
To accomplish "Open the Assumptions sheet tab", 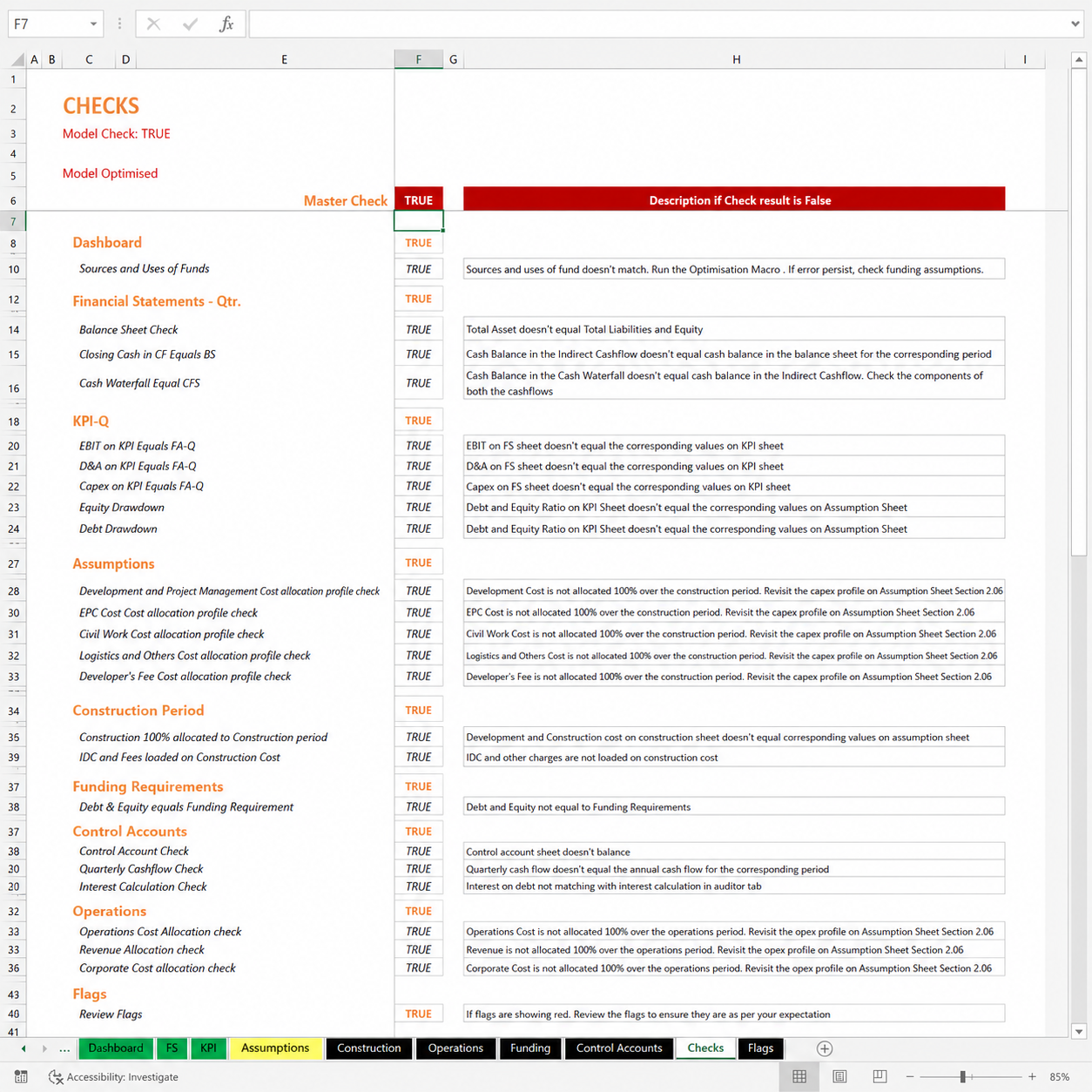I will pos(275,1048).
